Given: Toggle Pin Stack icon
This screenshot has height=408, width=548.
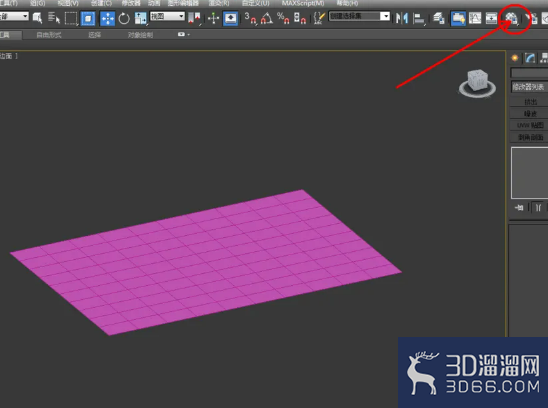Looking at the screenshot, I should (x=519, y=208).
